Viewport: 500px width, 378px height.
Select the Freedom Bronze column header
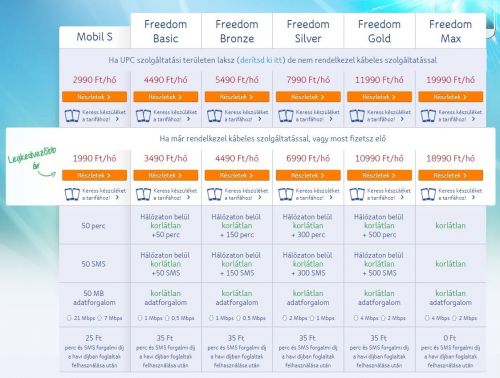tap(237, 31)
